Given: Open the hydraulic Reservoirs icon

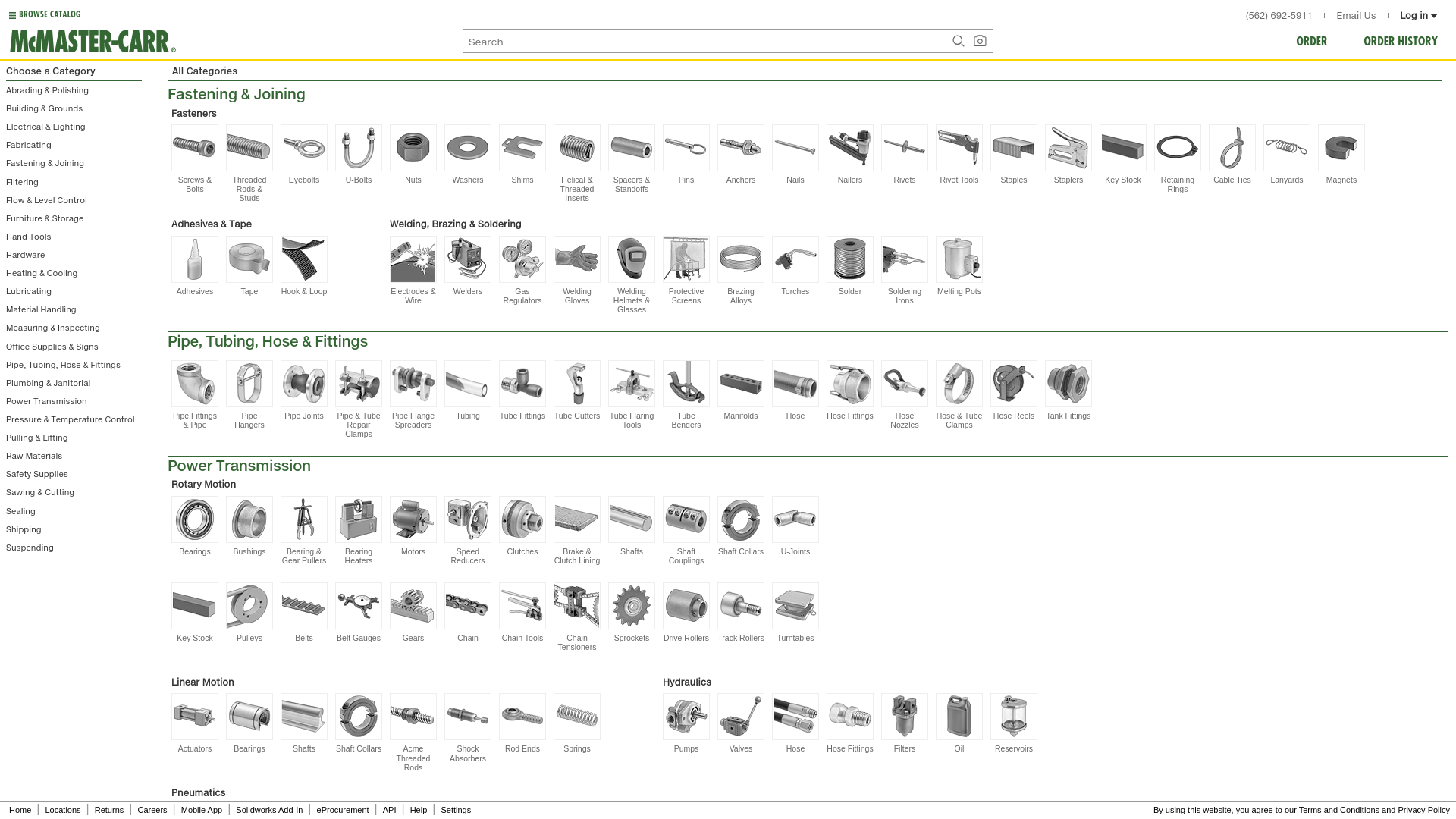Looking at the screenshot, I should [1014, 717].
